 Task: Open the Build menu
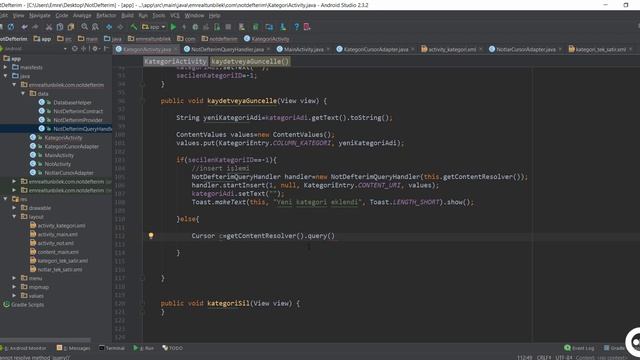click(127, 16)
